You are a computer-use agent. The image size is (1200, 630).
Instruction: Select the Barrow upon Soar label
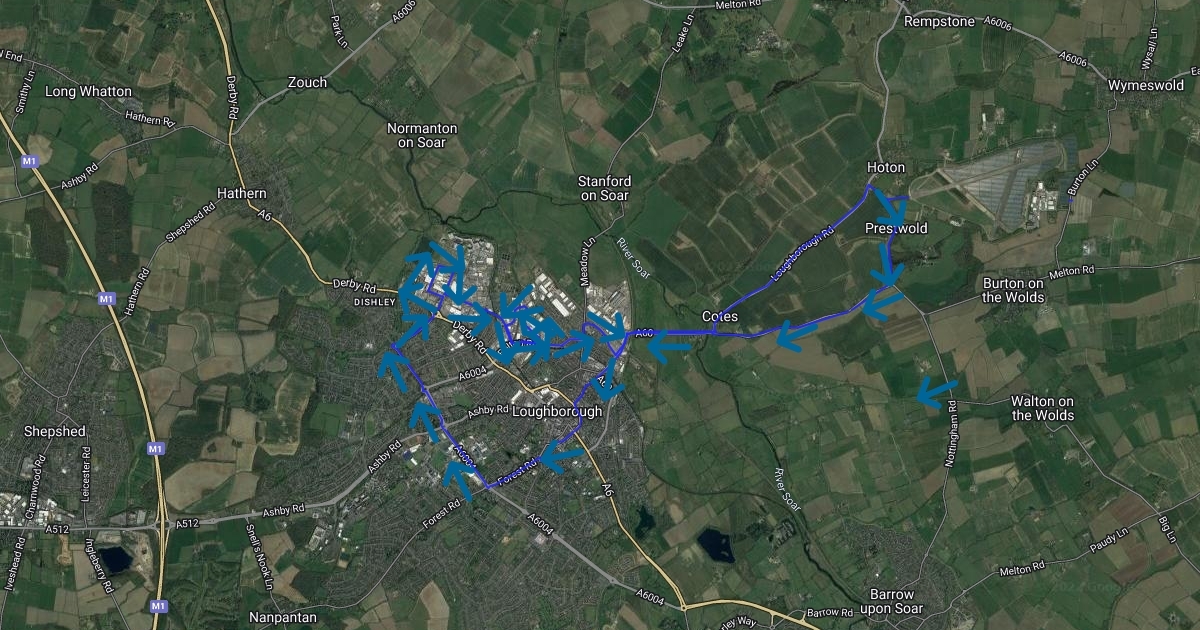pos(893,600)
